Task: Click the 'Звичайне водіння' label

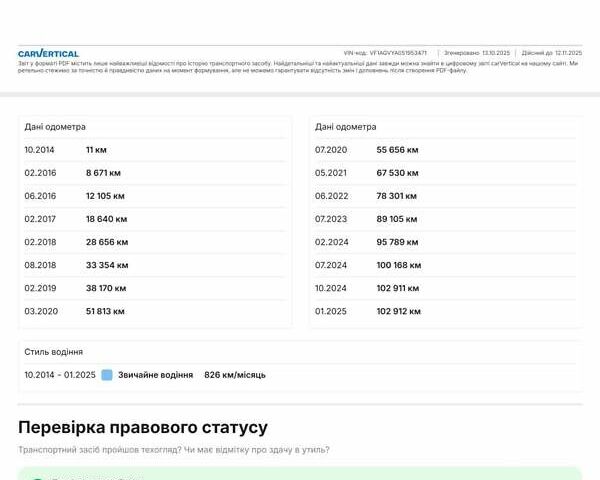Action: [x=155, y=375]
